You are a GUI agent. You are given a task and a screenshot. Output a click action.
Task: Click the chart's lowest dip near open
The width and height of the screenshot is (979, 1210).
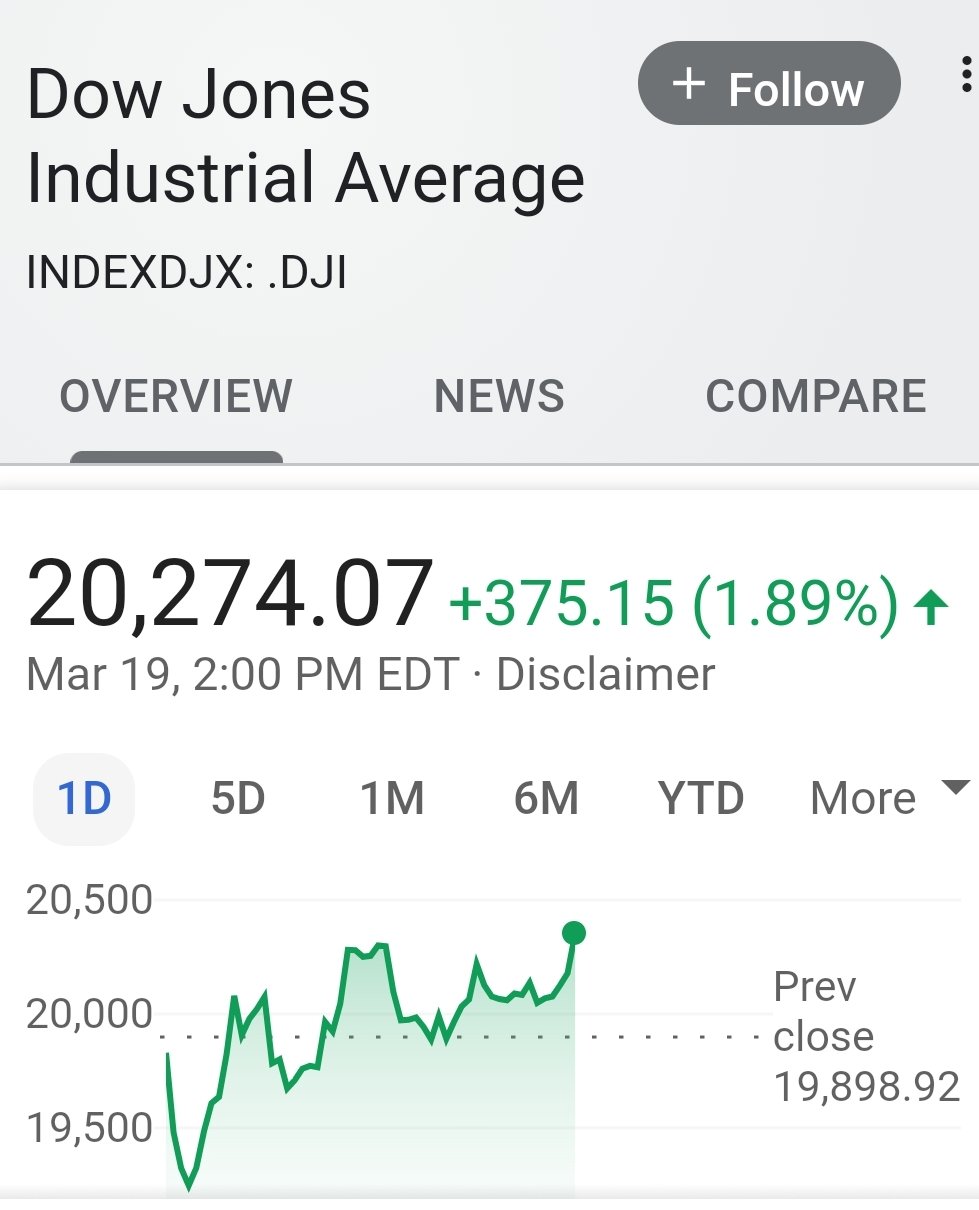pos(189,1187)
